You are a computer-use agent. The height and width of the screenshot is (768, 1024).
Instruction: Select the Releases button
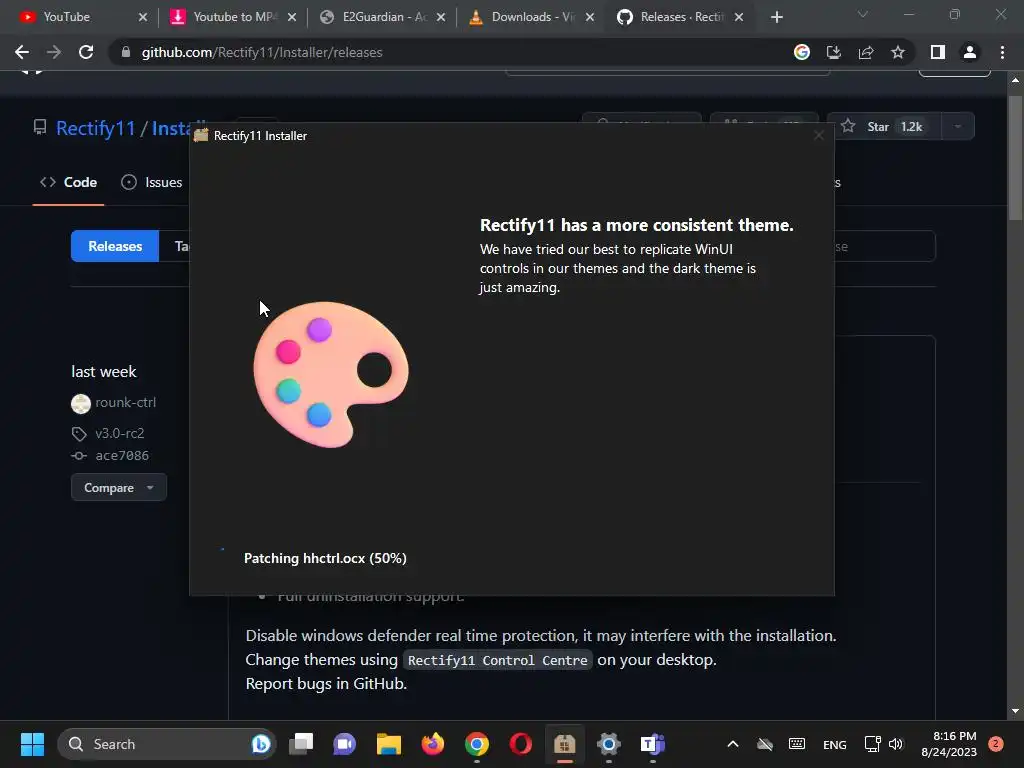pos(115,246)
